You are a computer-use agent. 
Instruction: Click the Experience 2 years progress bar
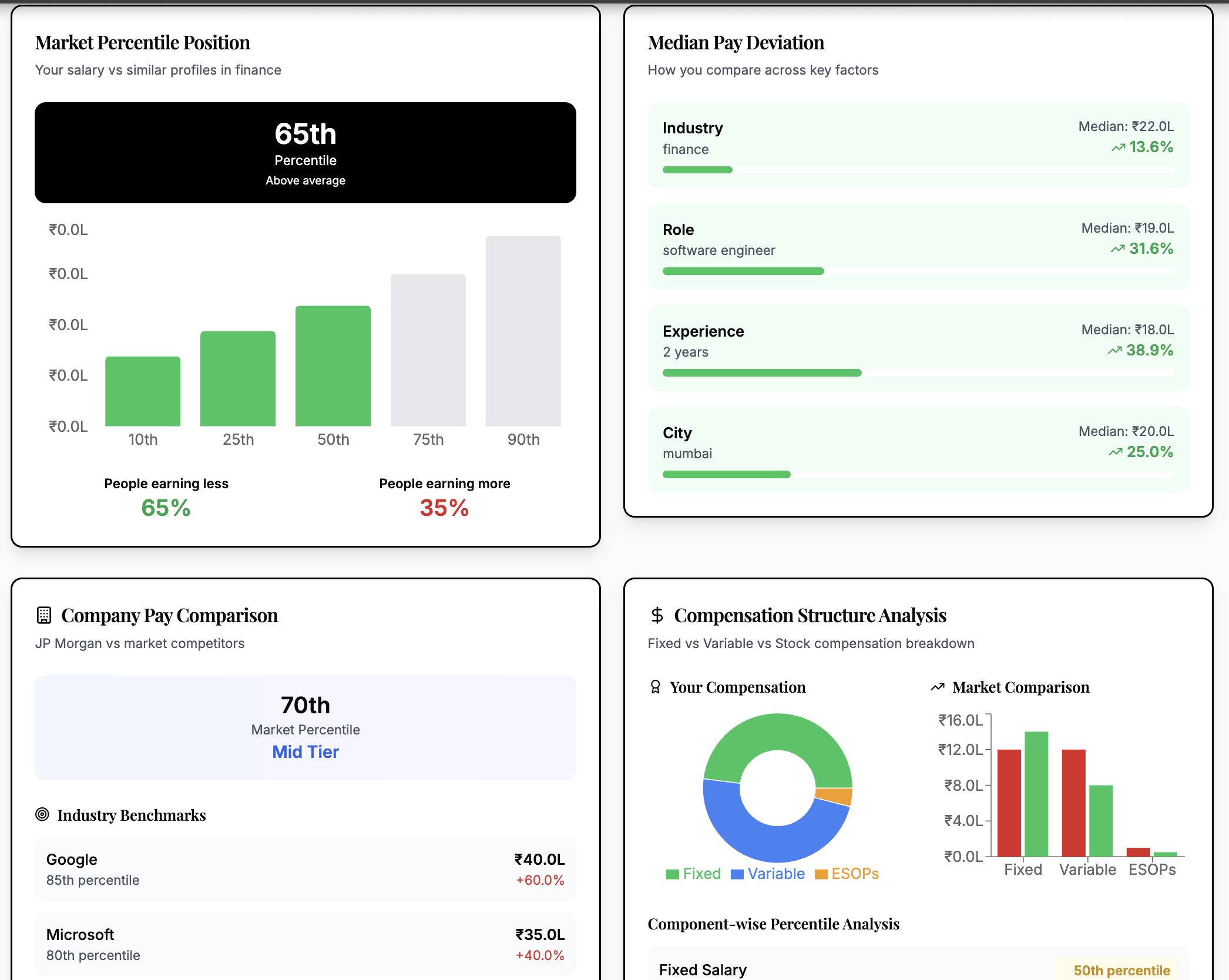pyautogui.click(x=918, y=372)
